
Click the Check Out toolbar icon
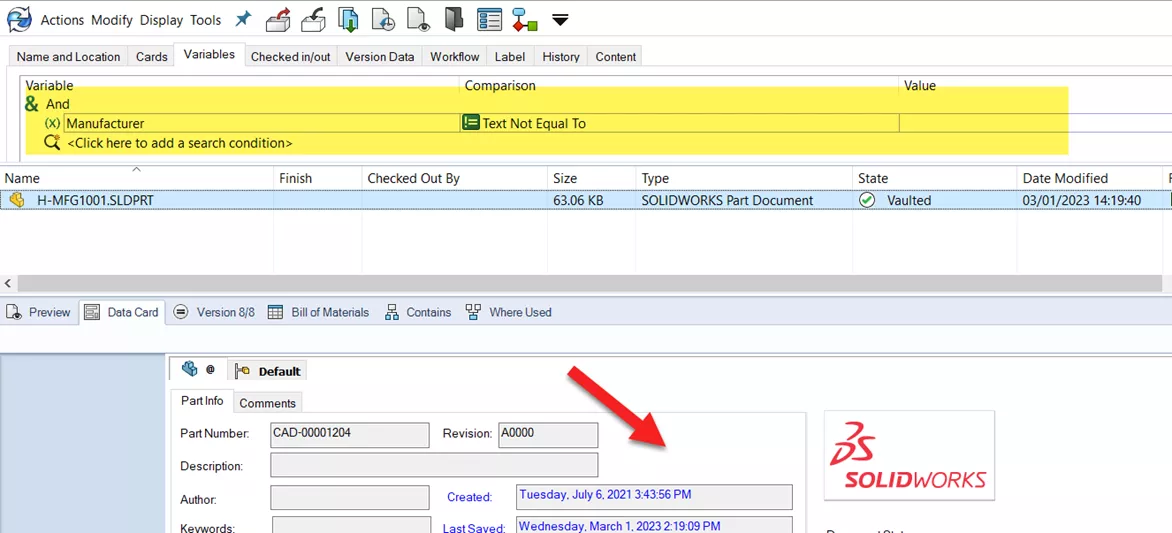[x=279, y=19]
